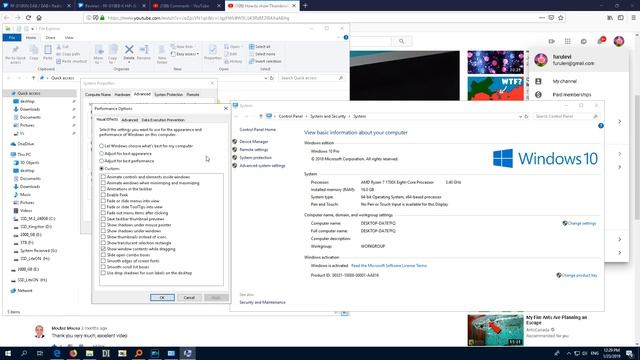Open the YouTube notifications bell
640x360 pixels.
pyautogui.click(x=600, y=41)
